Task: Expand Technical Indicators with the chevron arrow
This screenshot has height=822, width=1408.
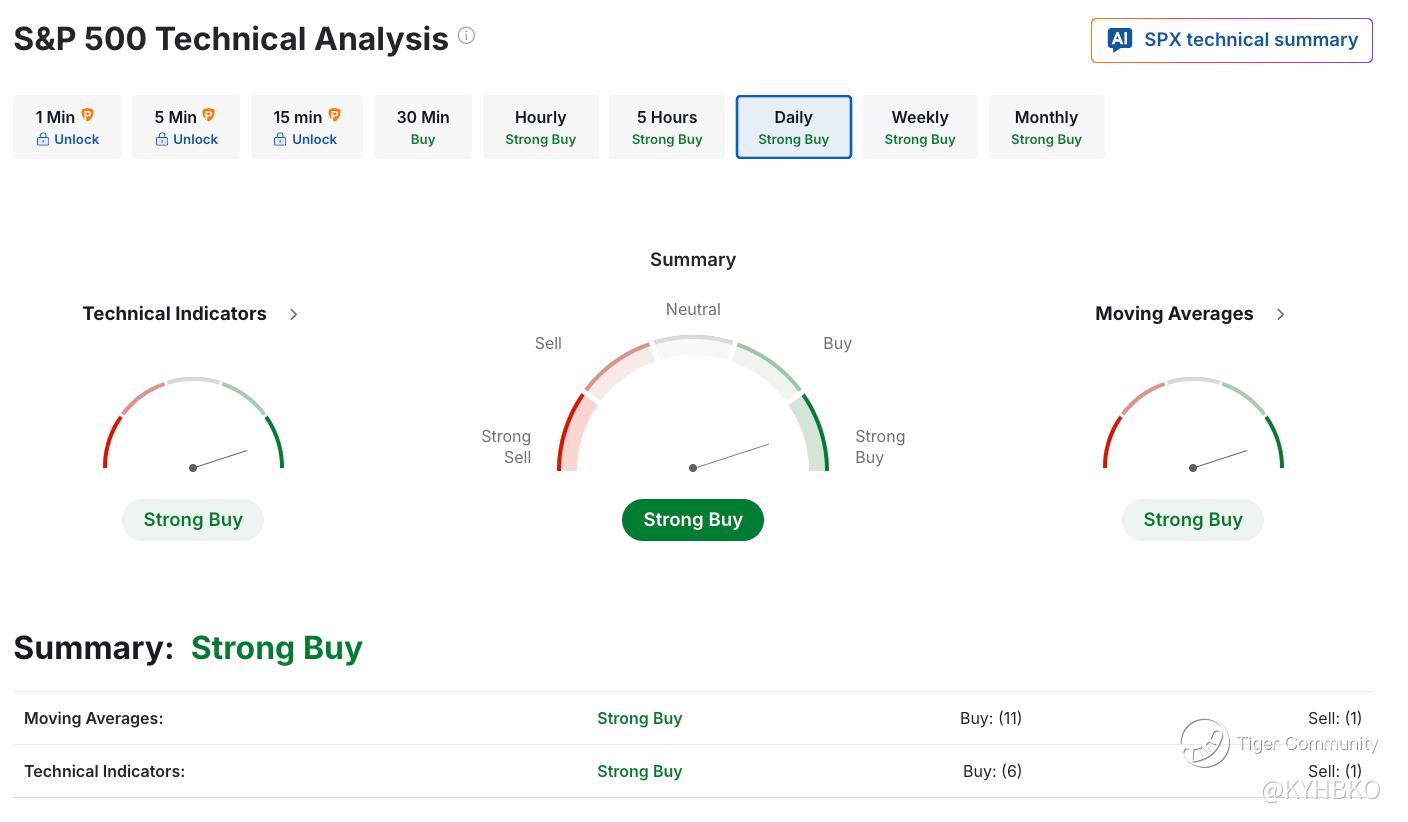Action: point(293,314)
